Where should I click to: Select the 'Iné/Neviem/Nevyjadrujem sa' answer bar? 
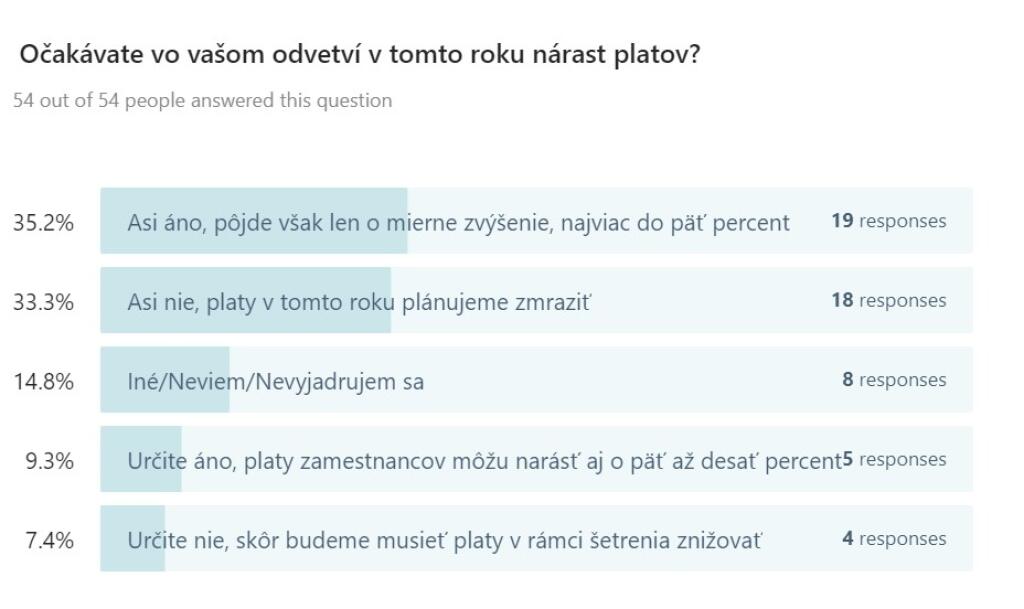tap(536, 380)
